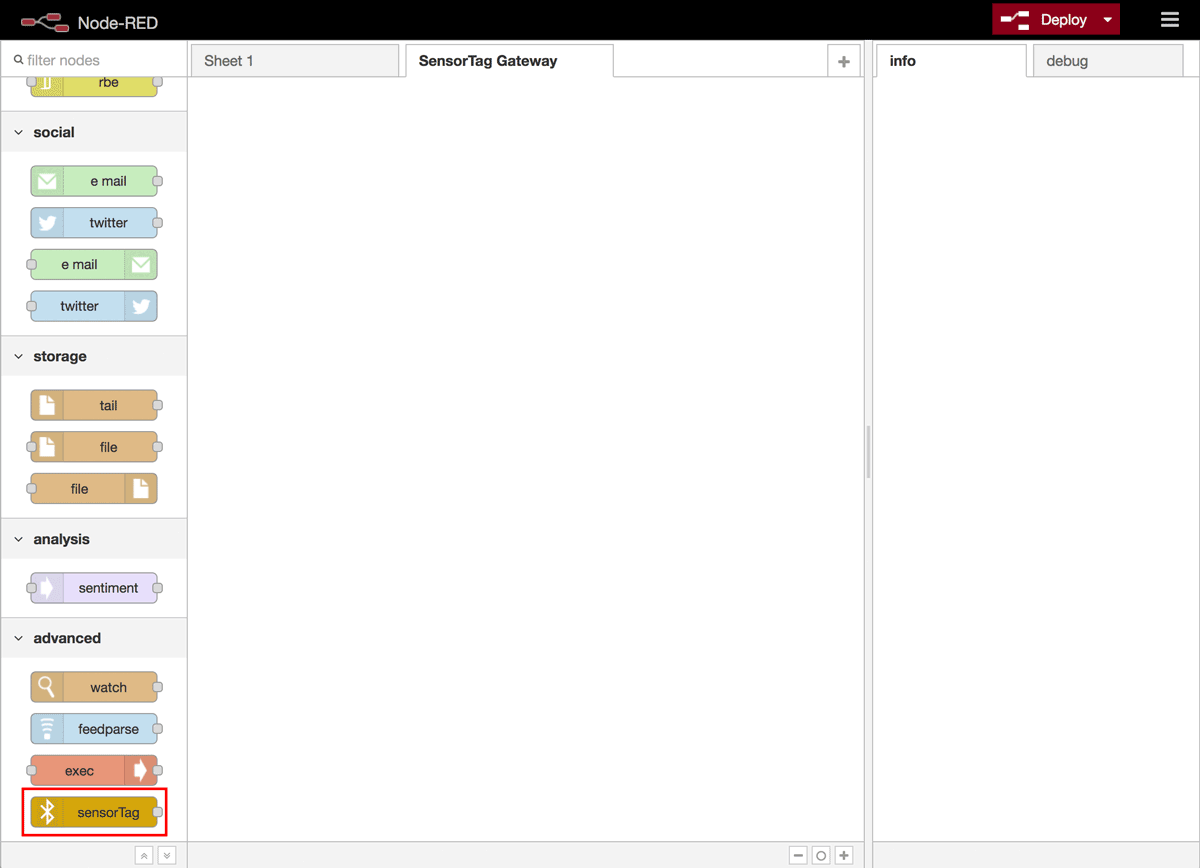This screenshot has height=868, width=1200.
Task: Click the sidebar separator handle
Action: [868, 452]
